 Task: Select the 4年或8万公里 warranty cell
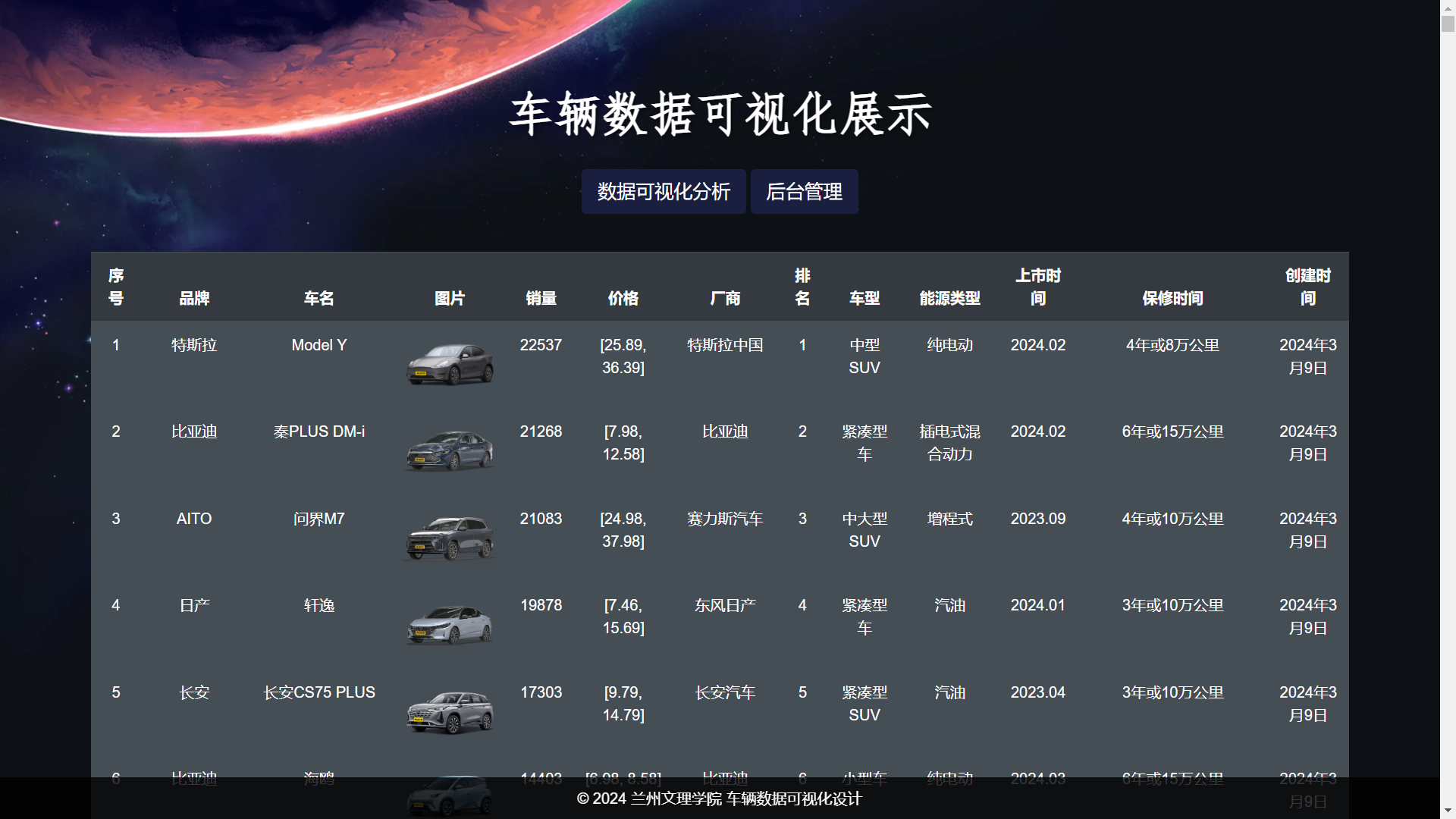(x=1172, y=345)
